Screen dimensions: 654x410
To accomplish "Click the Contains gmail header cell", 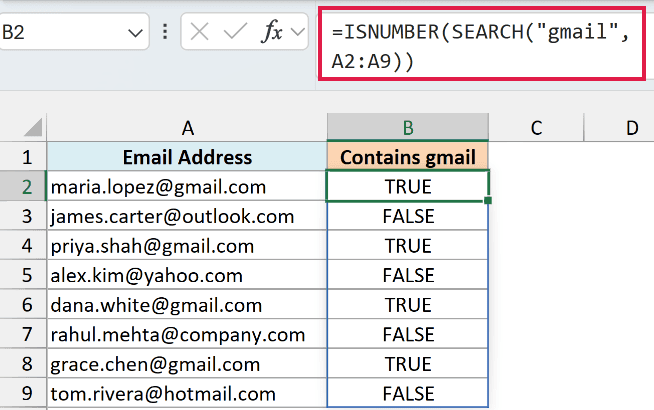I will [x=408, y=157].
